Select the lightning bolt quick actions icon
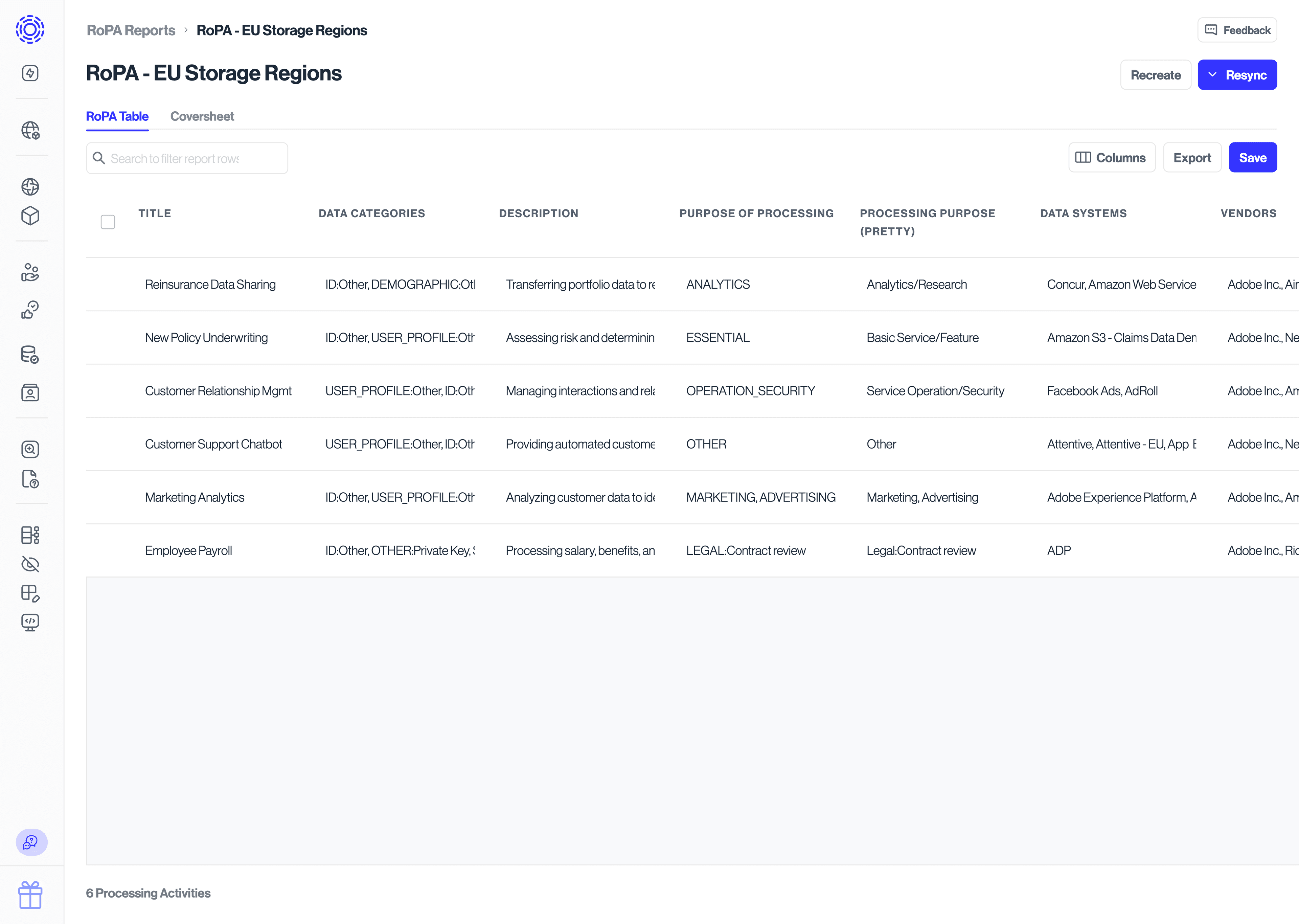The height and width of the screenshot is (924, 1299). (x=31, y=73)
